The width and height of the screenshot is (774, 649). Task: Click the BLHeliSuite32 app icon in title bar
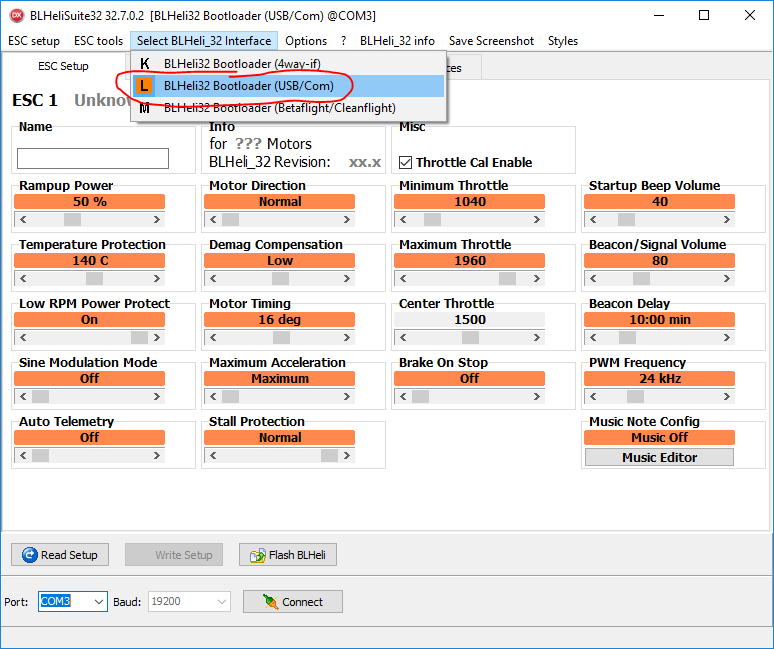[17, 15]
